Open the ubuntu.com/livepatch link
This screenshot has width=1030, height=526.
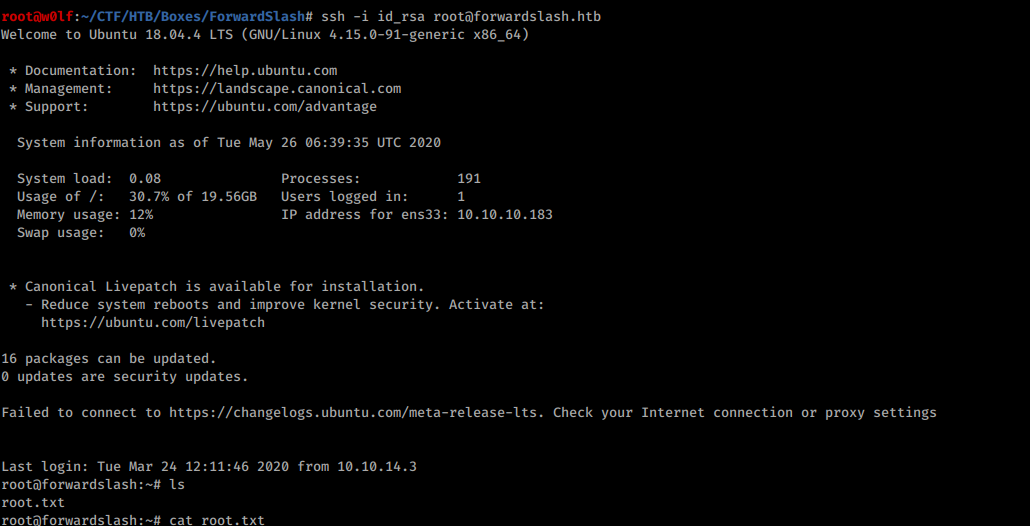153,322
